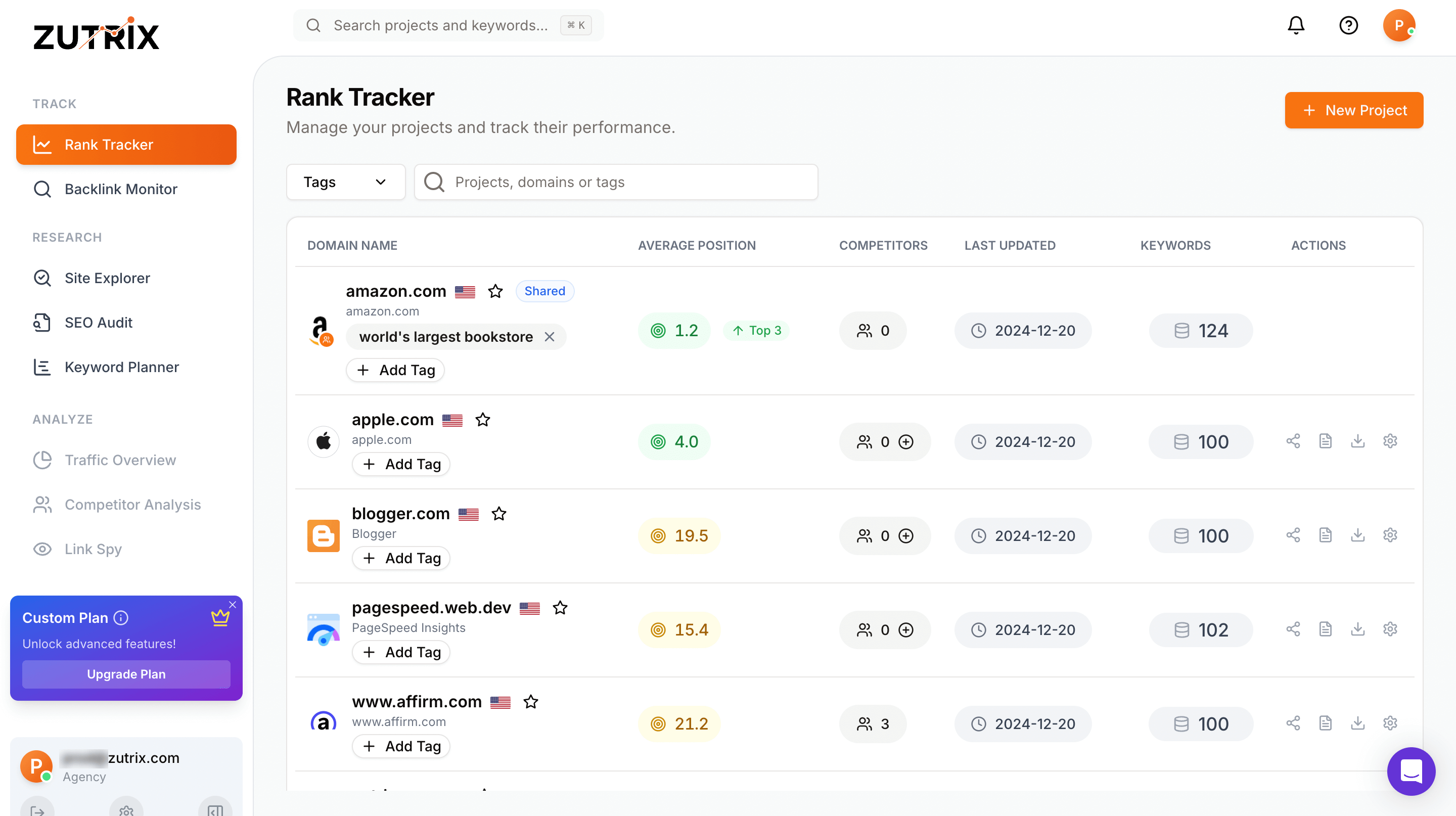Download blogger.com project data
This screenshot has height=816, width=1456.
coord(1357,535)
